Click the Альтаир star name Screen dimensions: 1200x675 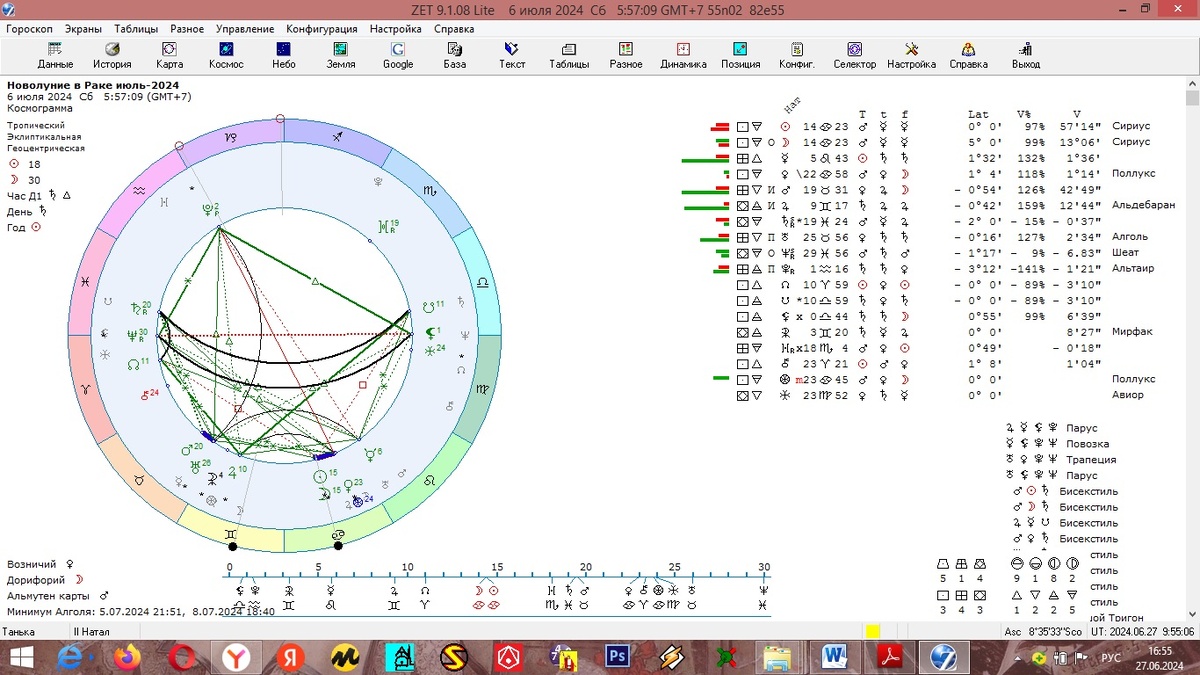pyautogui.click(x=1132, y=269)
